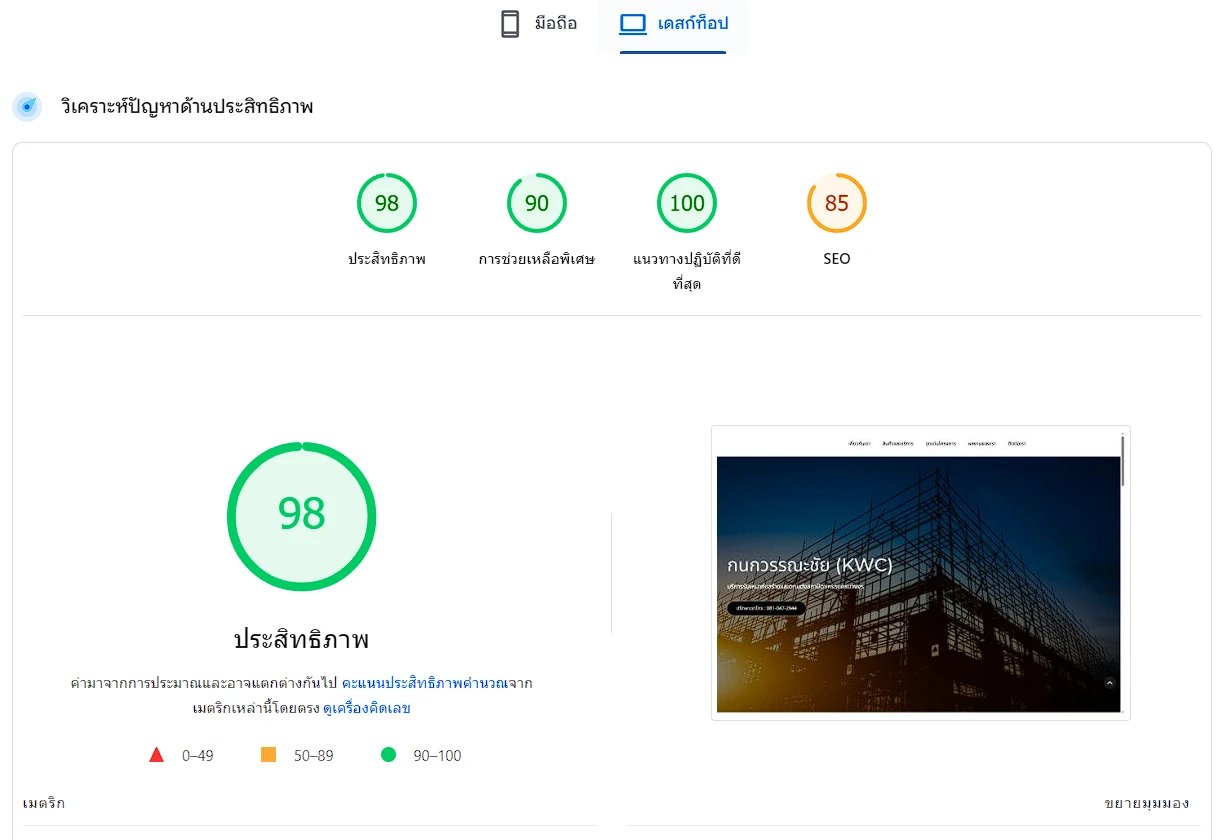The image size is (1225, 840).
Task: Click the black phone number button in the preview
Action: coord(766,608)
